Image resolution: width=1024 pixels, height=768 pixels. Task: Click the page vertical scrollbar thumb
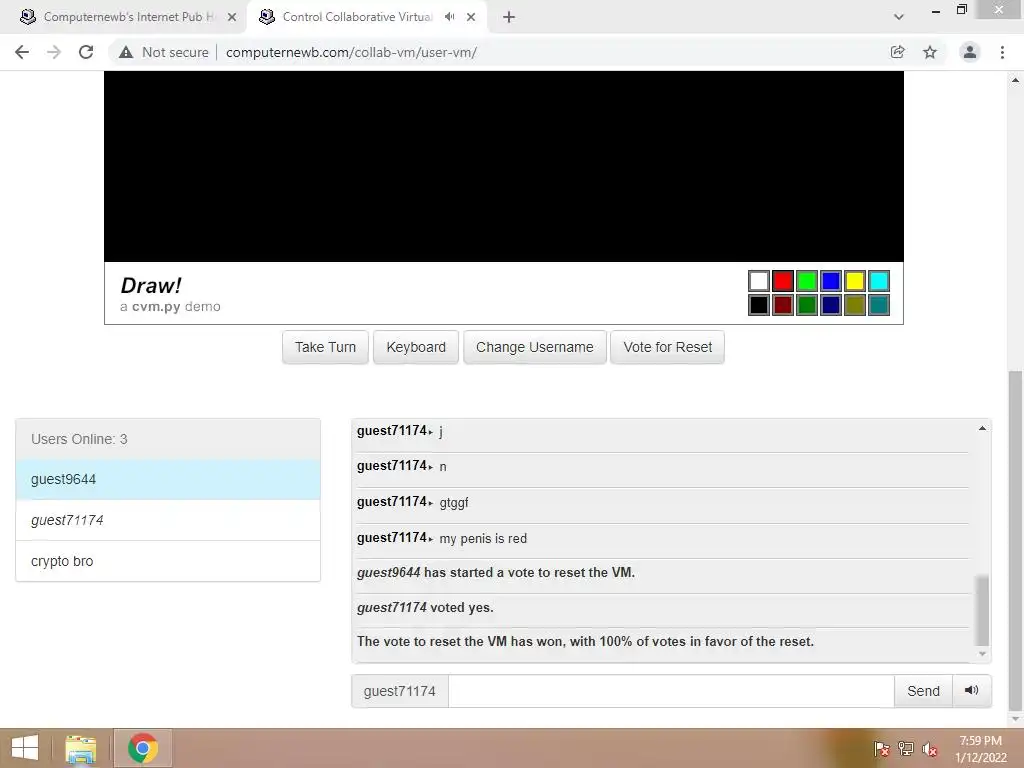pyautogui.click(x=1016, y=539)
